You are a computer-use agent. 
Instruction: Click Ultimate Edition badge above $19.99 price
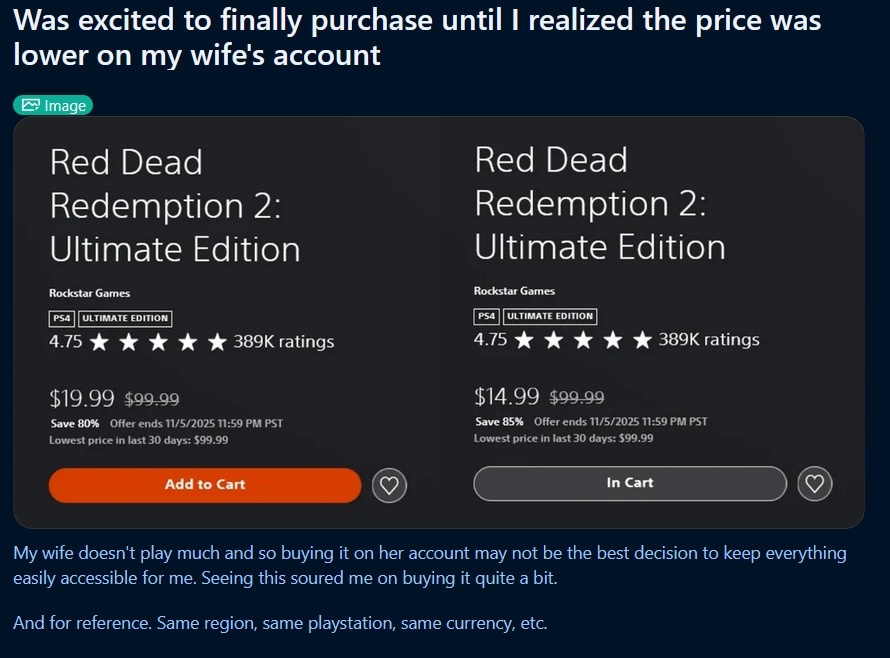pyautogui.click(x=125, y=318)
